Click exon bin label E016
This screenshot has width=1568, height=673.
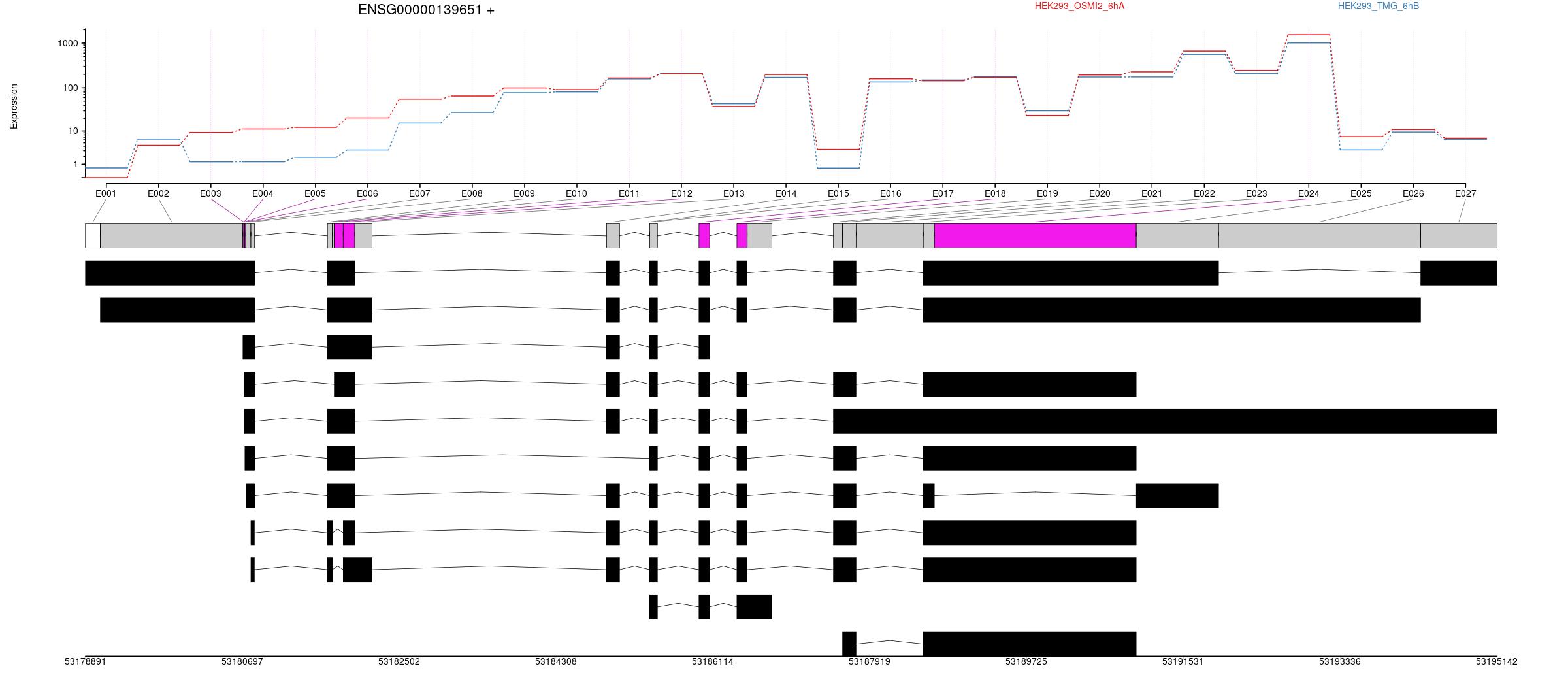[890, 193]
